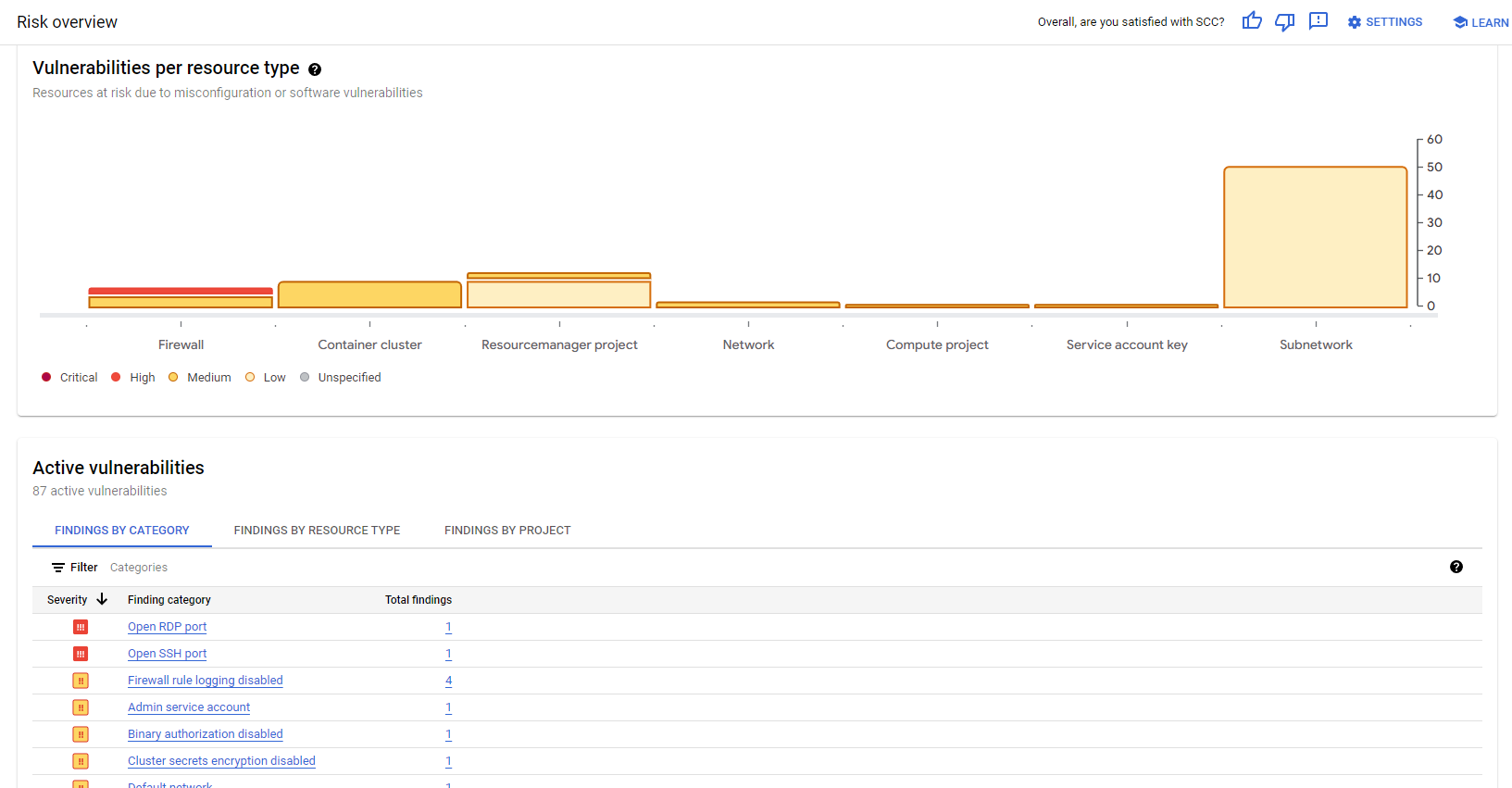1512x788 pixels.
Task: Sort findings by Severity column arrow
Action: pos(102,599)
